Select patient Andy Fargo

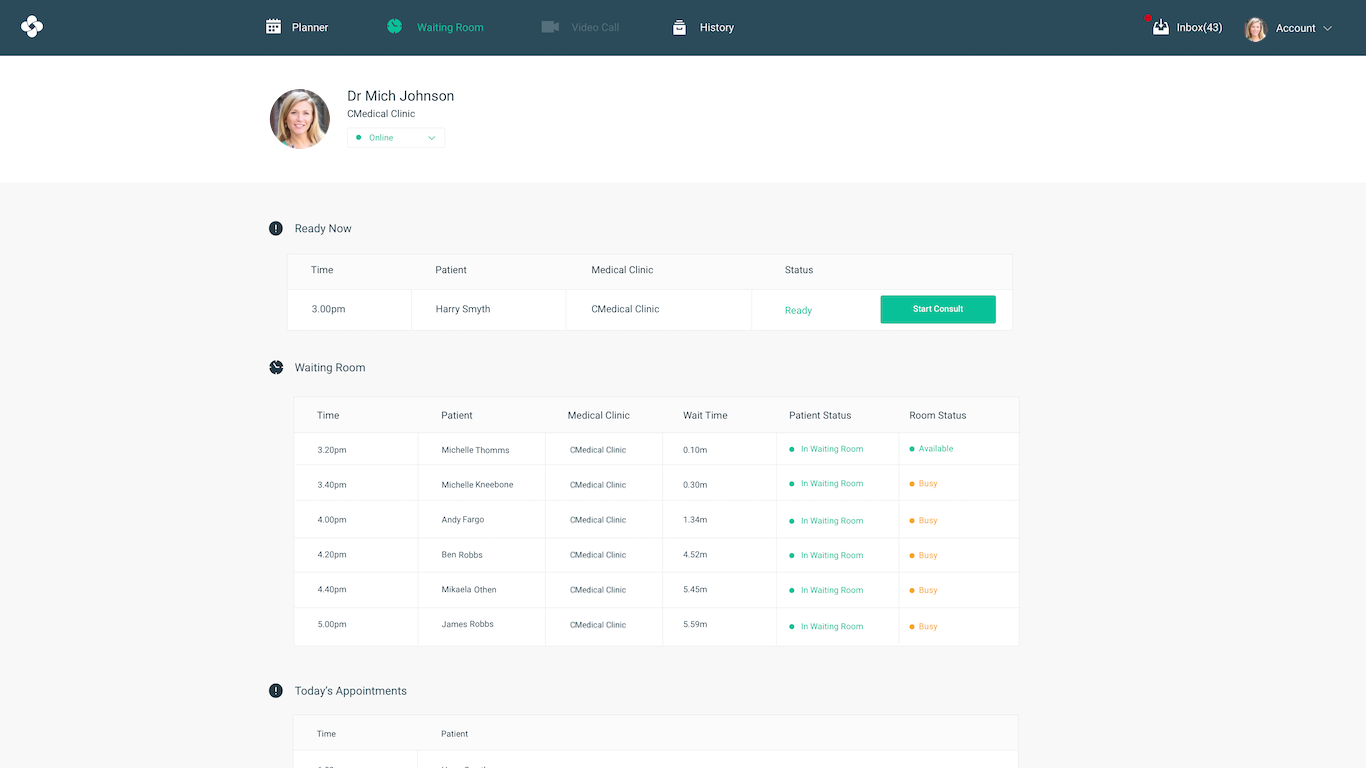[x=462, y=520]
